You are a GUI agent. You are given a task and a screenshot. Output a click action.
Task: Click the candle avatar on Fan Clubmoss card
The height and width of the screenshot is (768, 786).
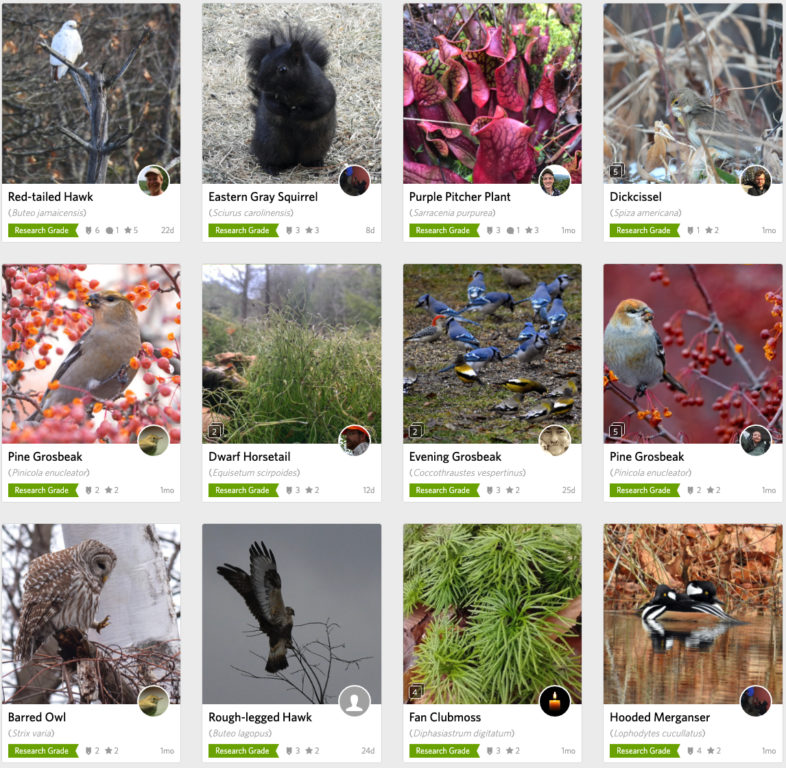tap(555, 701)
